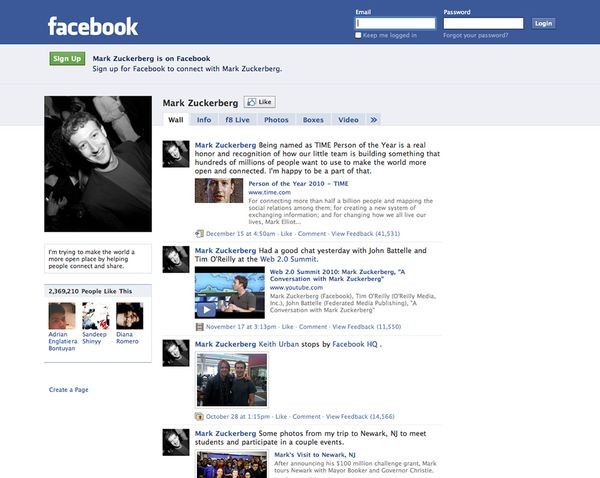Image resolution: width=600 pixels, height=478 pixels.
Task: Open the Web 2.0 Summit link in the post text
Action: point(288,259)
